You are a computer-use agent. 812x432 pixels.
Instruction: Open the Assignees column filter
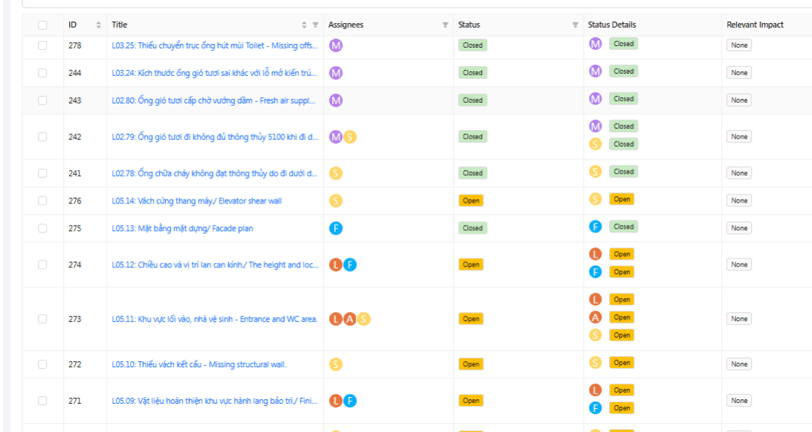coord(445,25)
